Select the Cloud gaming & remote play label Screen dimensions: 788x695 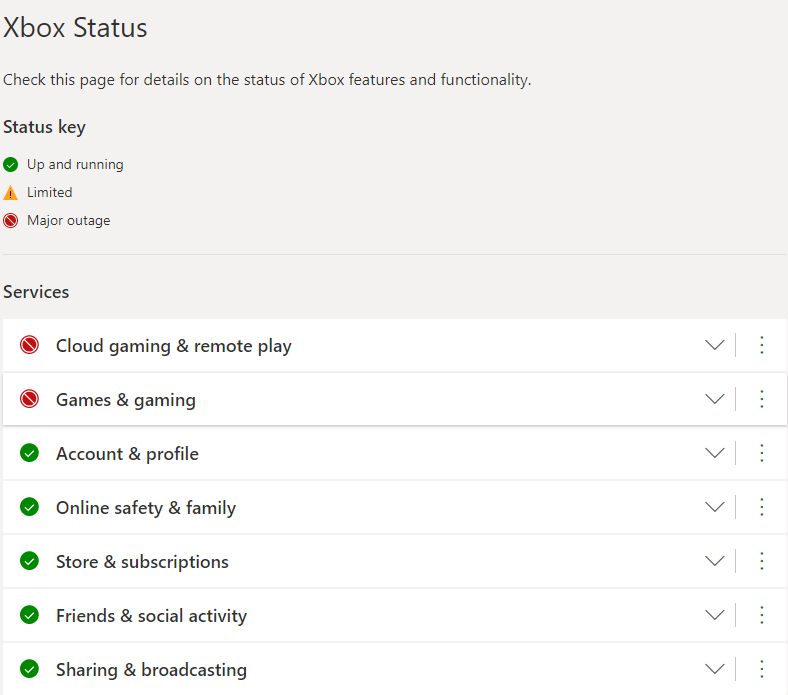pyautogui.click(x=174, y=346)
